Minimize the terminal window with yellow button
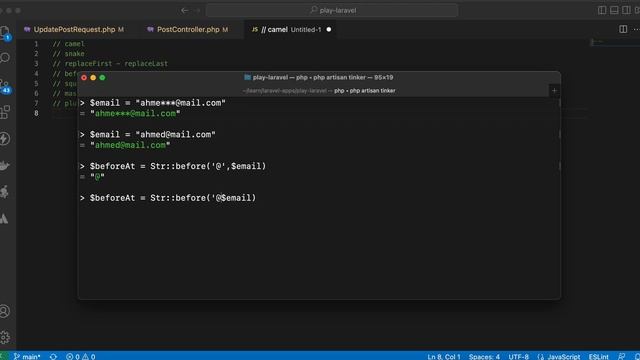 coord(93,78)
